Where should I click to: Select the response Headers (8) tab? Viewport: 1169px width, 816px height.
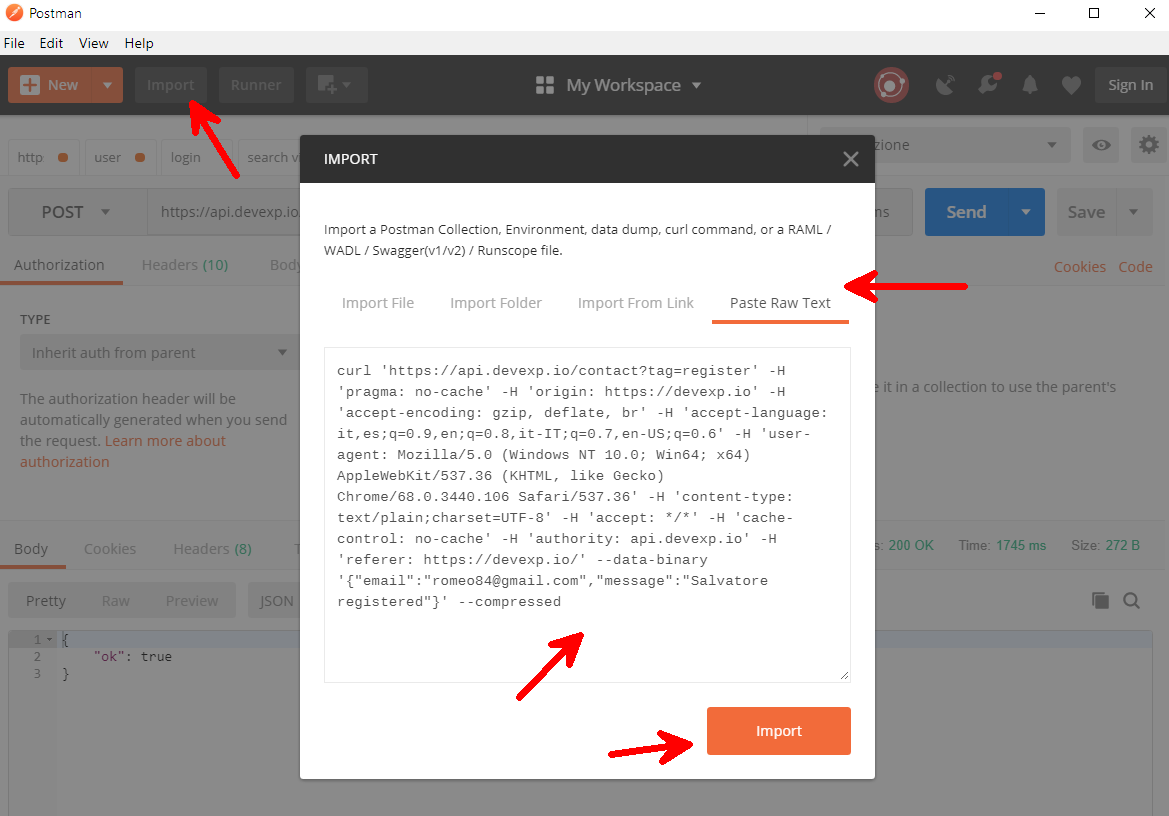[x=212, y=548]
